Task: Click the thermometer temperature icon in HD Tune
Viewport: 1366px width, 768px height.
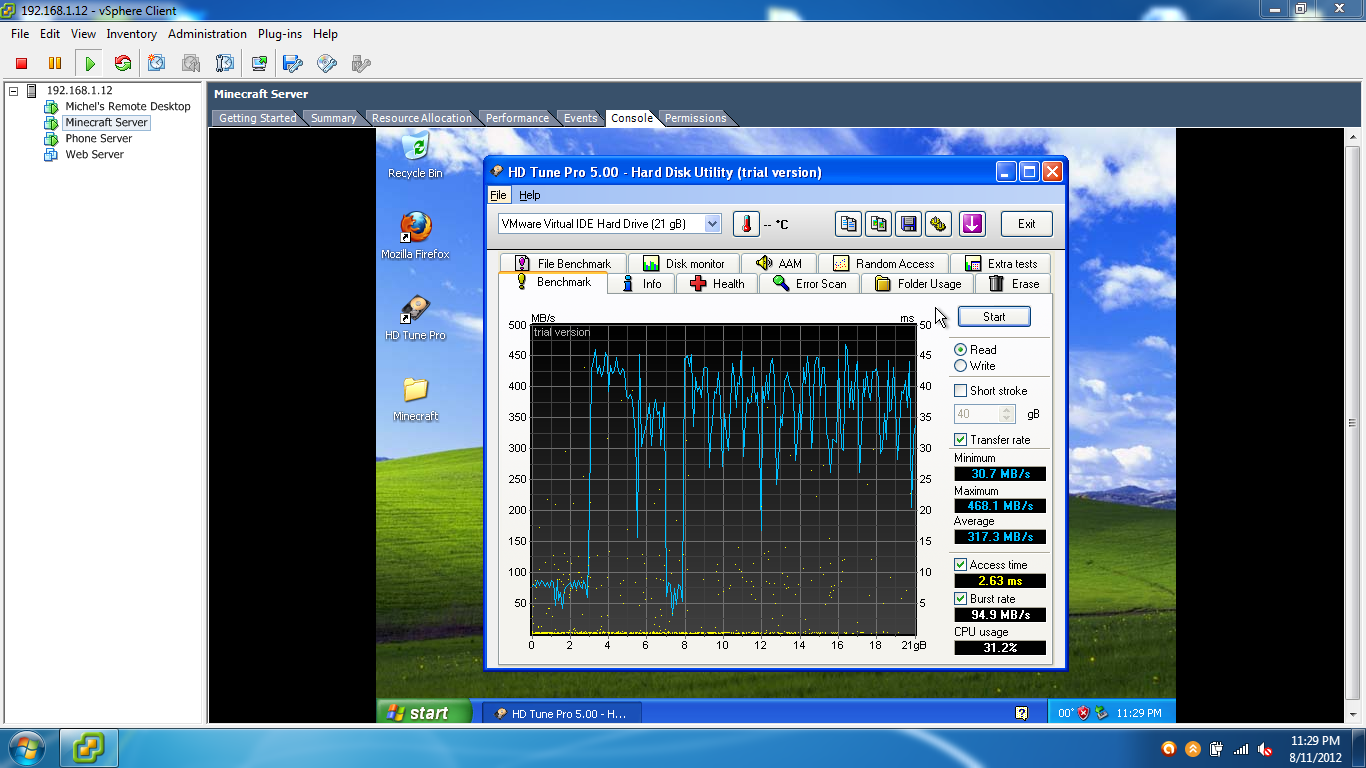Action: (746, 224)
